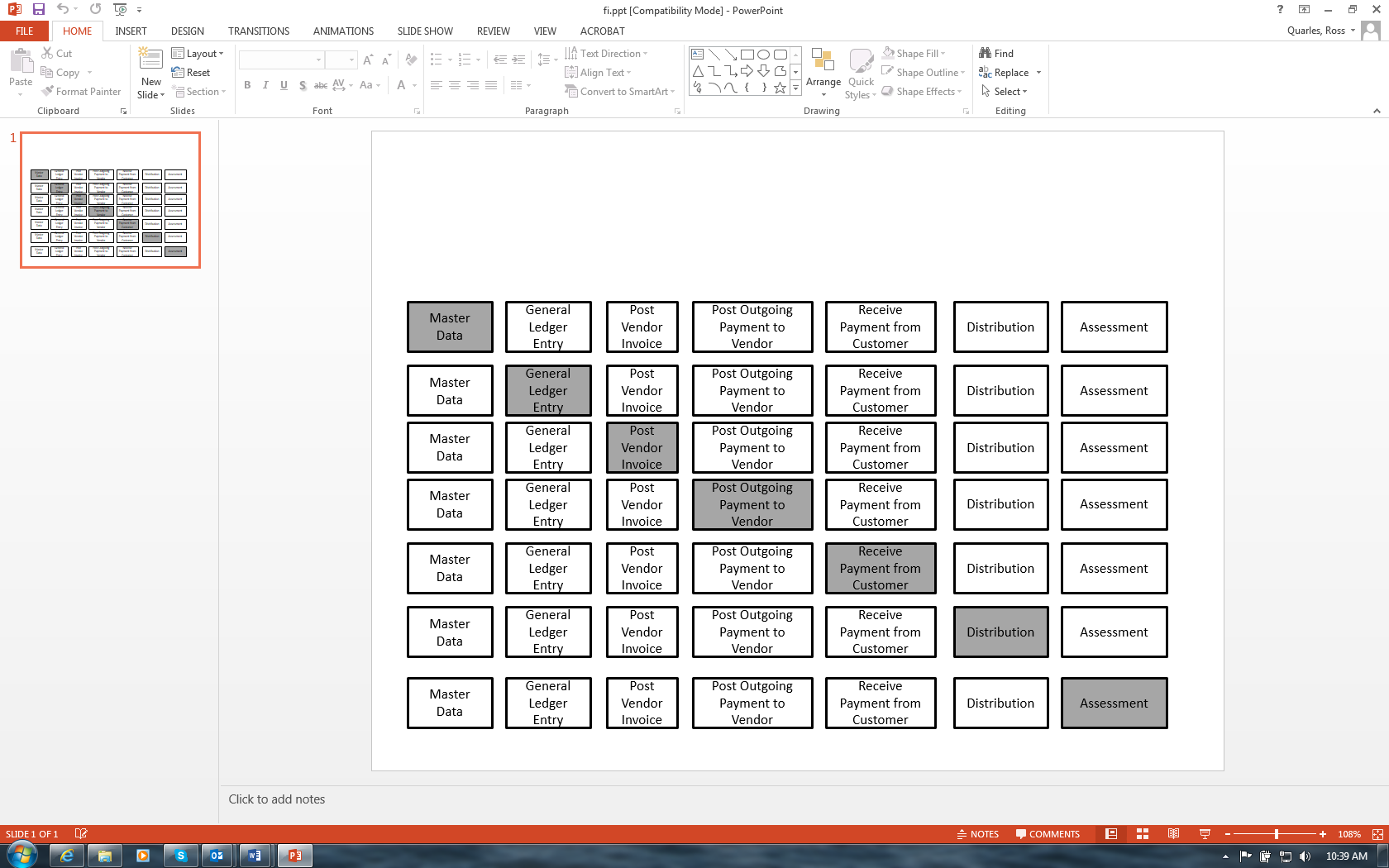Click the Reset slide button
Screen dimensions: 1389x868
pyautogui.click(x=191, y=72)
